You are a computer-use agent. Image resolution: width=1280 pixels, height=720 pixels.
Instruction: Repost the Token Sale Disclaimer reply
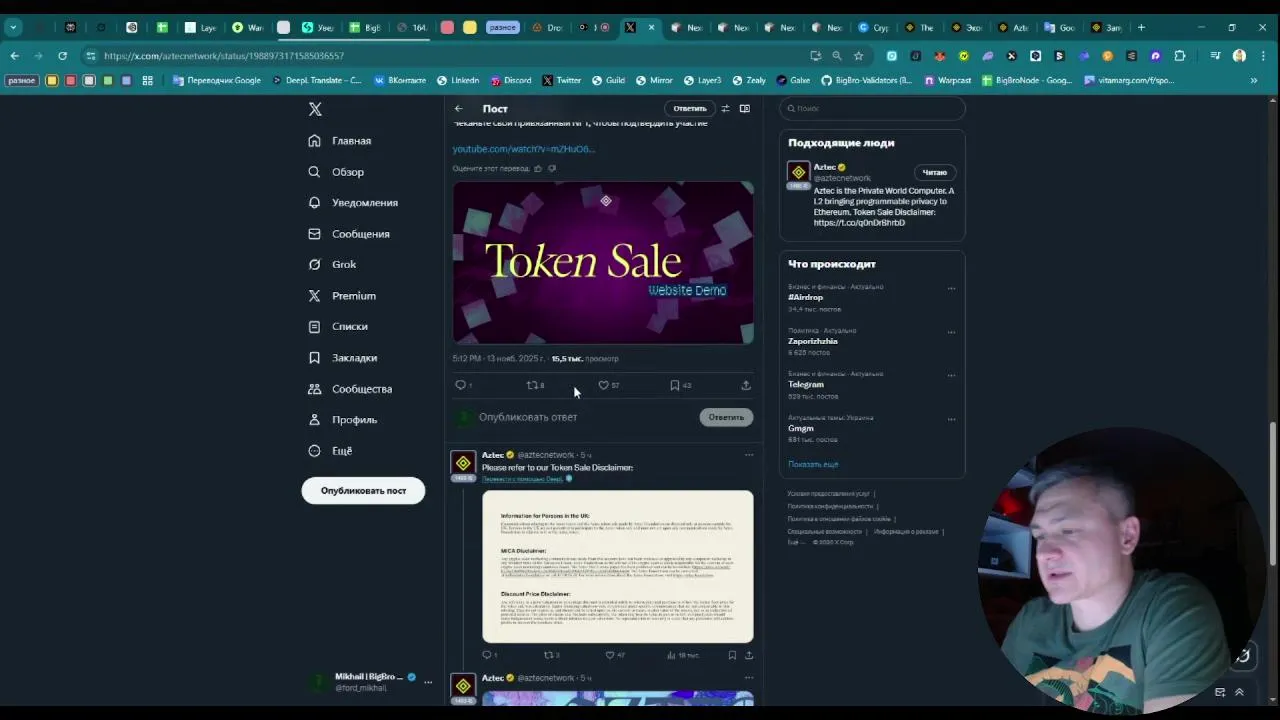548,655
